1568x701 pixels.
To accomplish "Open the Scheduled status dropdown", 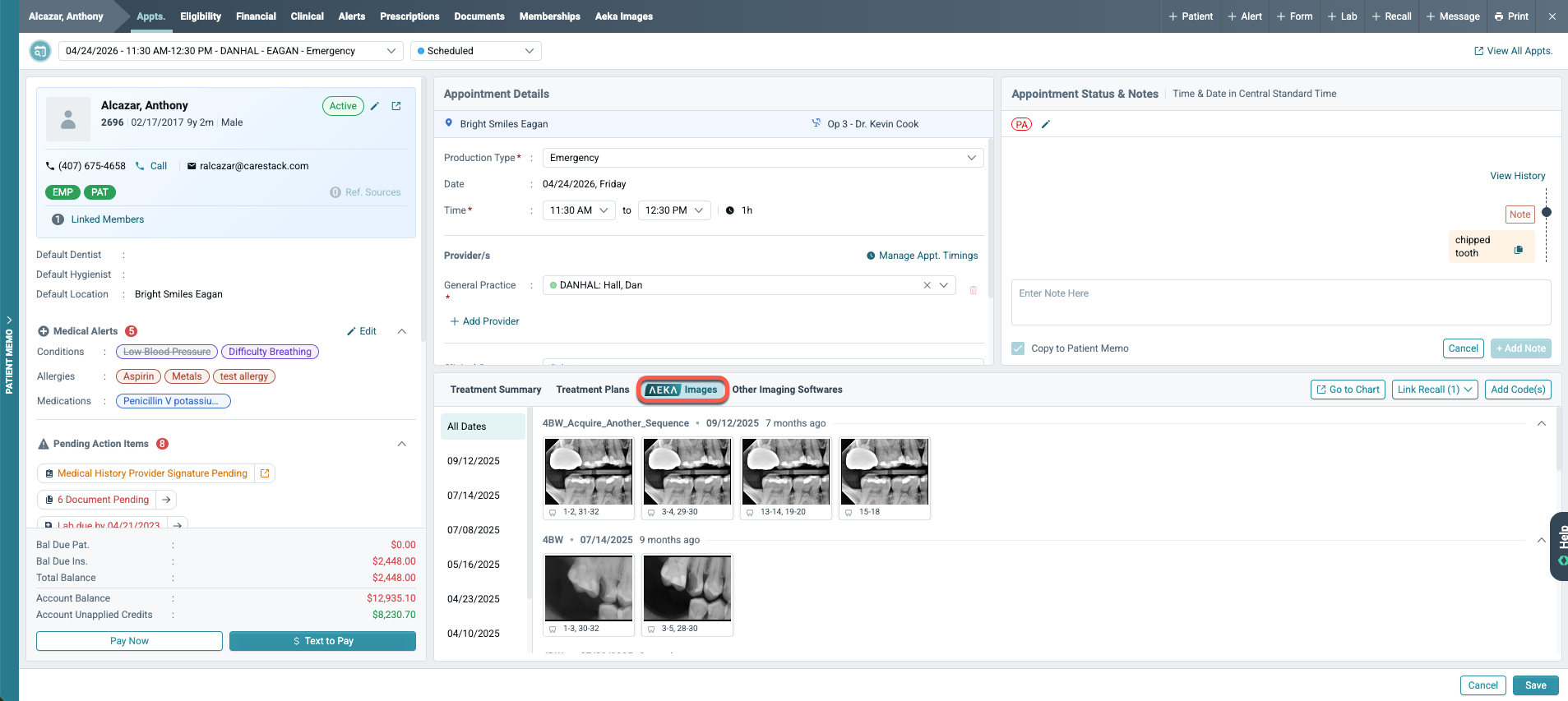I will [x=476, y=51].
